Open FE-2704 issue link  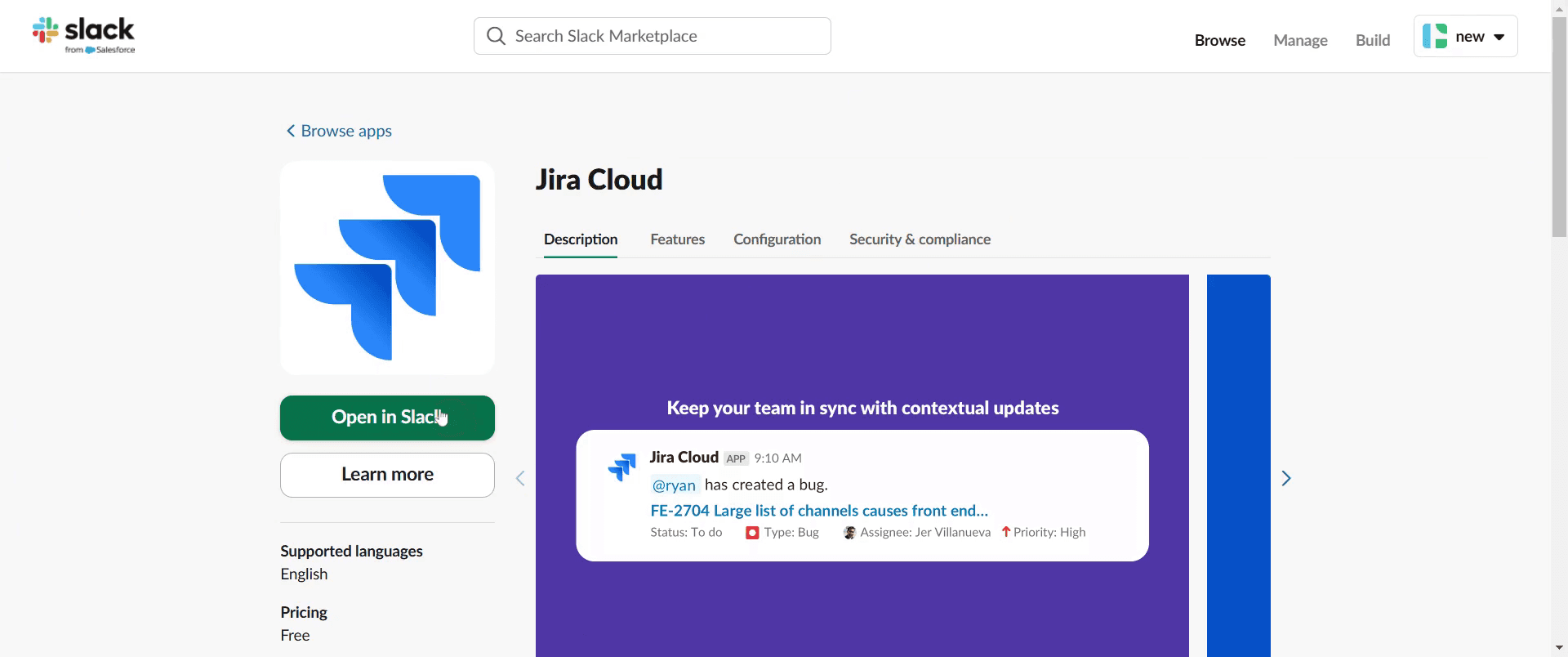[x=819, y=511]
